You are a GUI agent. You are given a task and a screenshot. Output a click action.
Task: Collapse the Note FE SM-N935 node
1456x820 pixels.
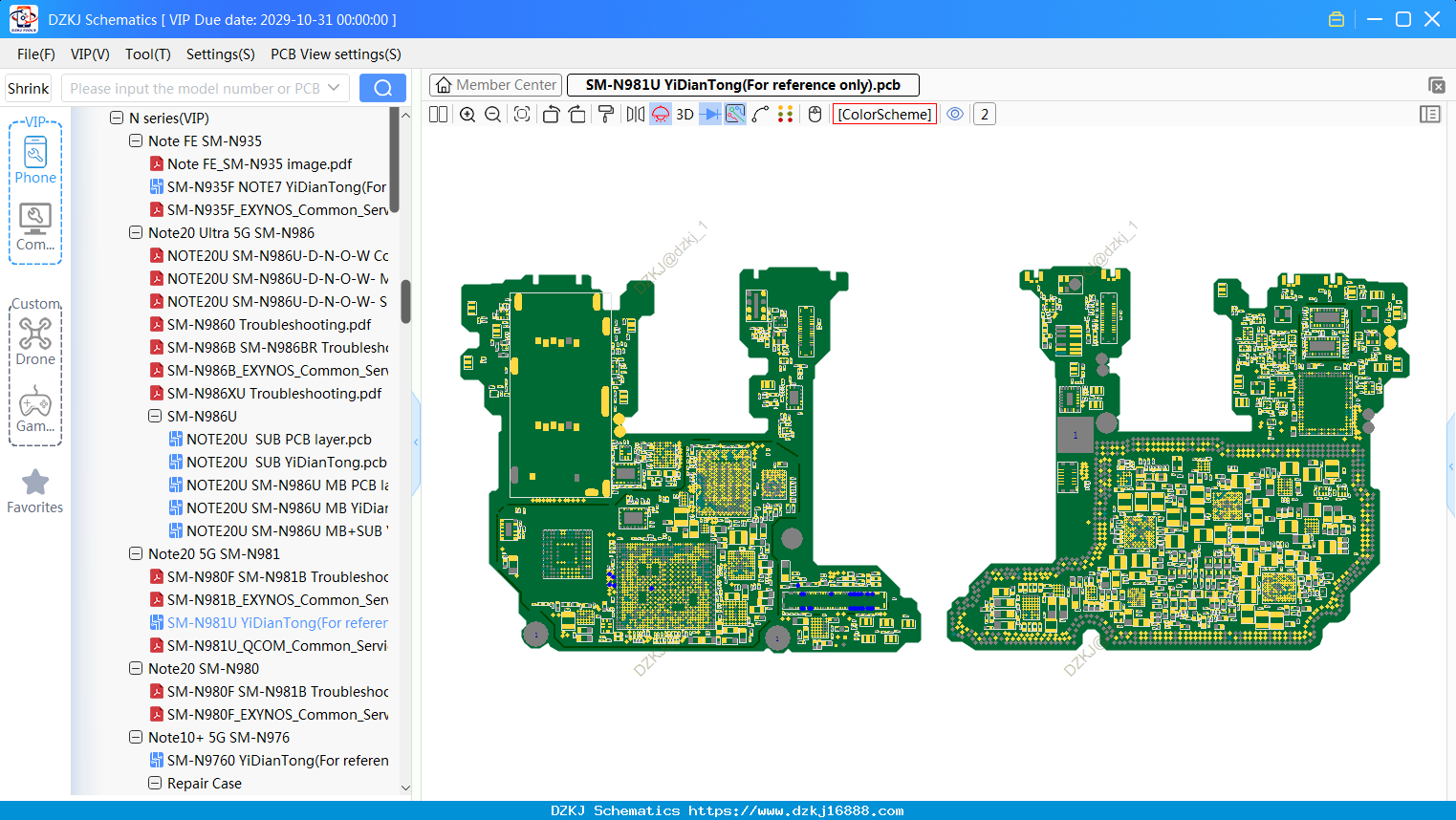(136, 141)
